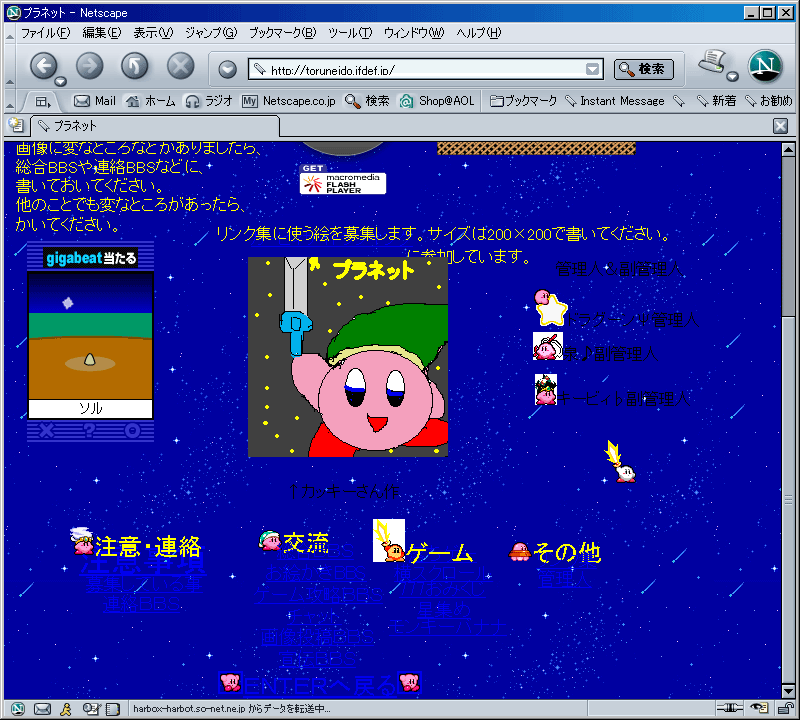
Task: Open the ブックマーク(B) menu
Action: pos(283,33)
